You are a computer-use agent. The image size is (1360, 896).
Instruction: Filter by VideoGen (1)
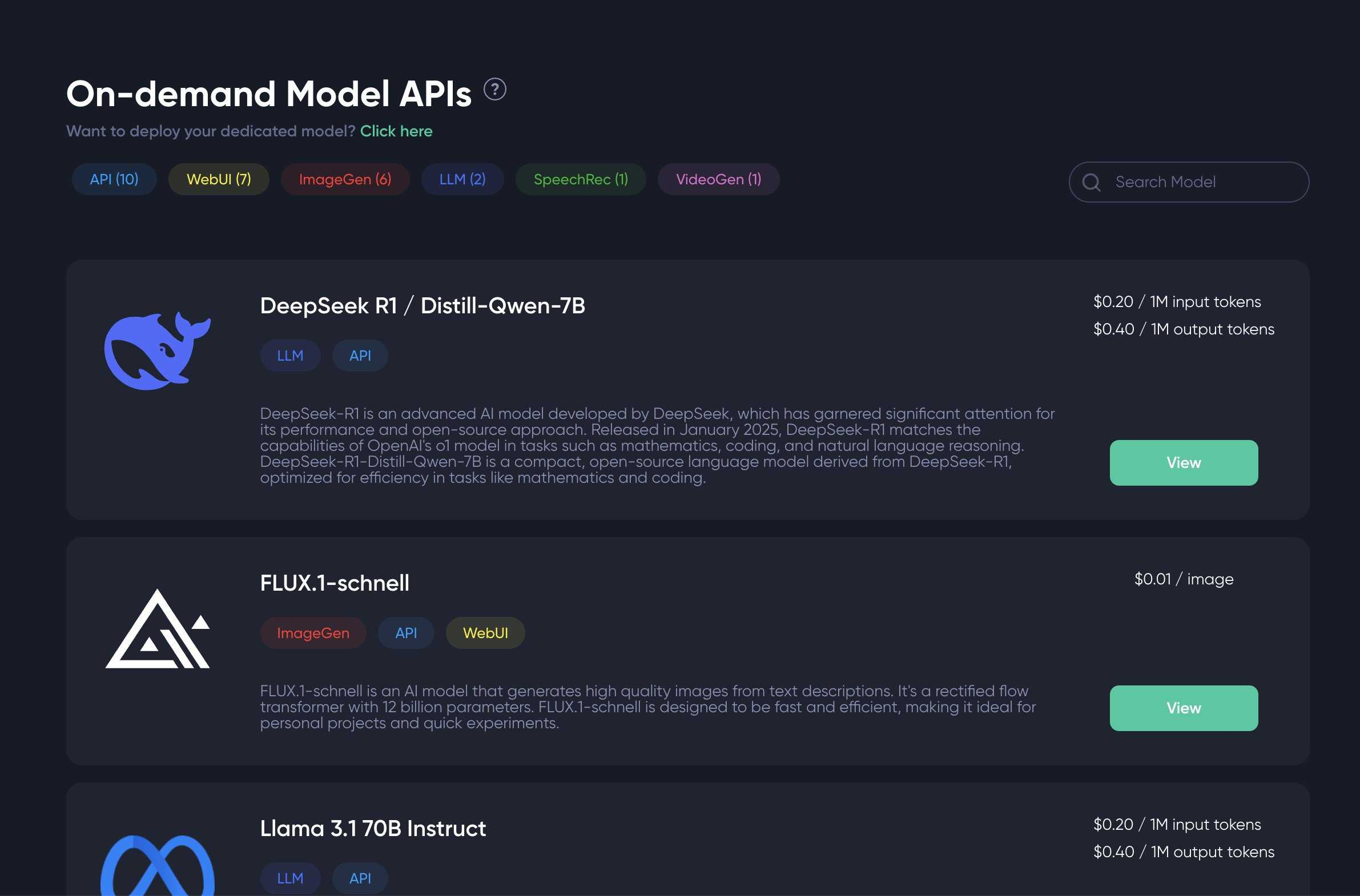719,179
